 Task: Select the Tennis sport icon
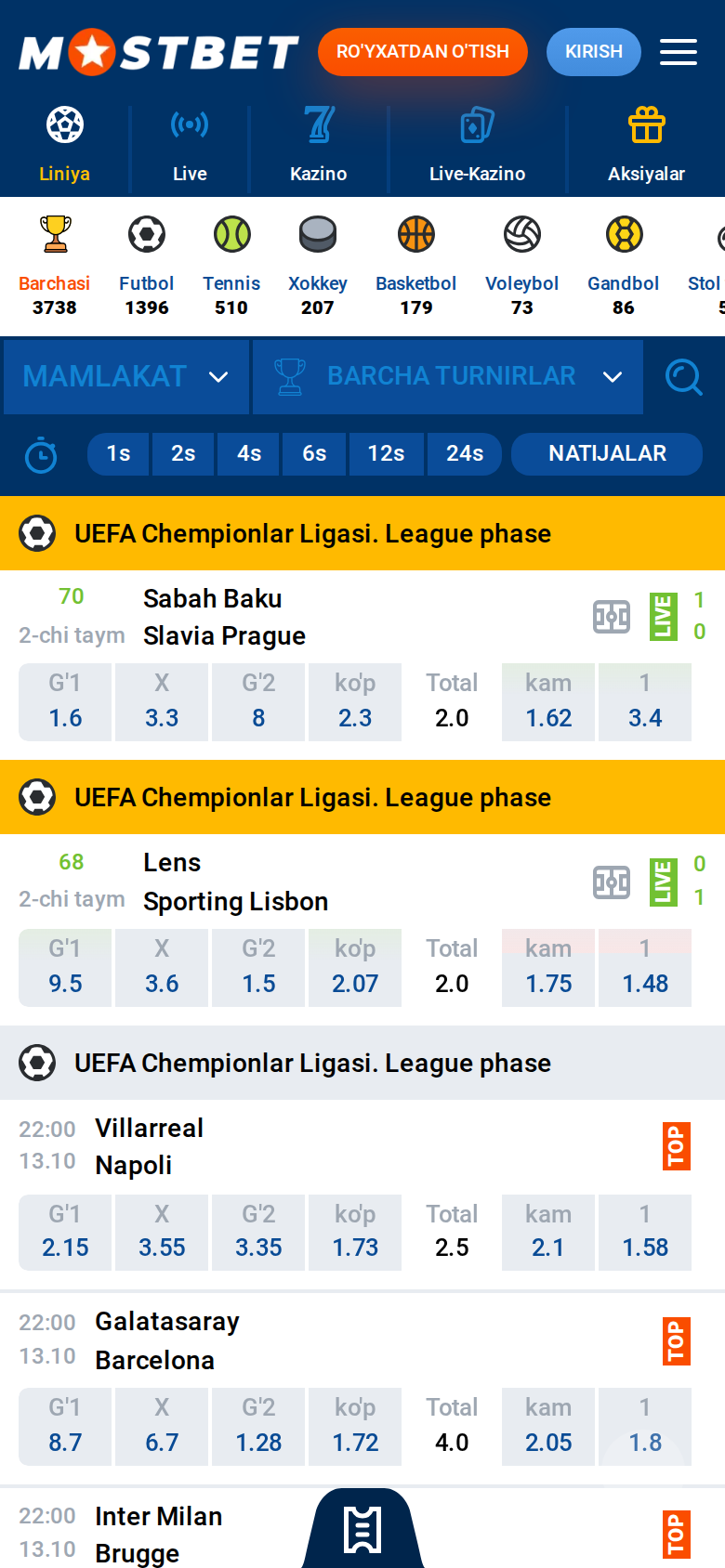tap(231, 235)
